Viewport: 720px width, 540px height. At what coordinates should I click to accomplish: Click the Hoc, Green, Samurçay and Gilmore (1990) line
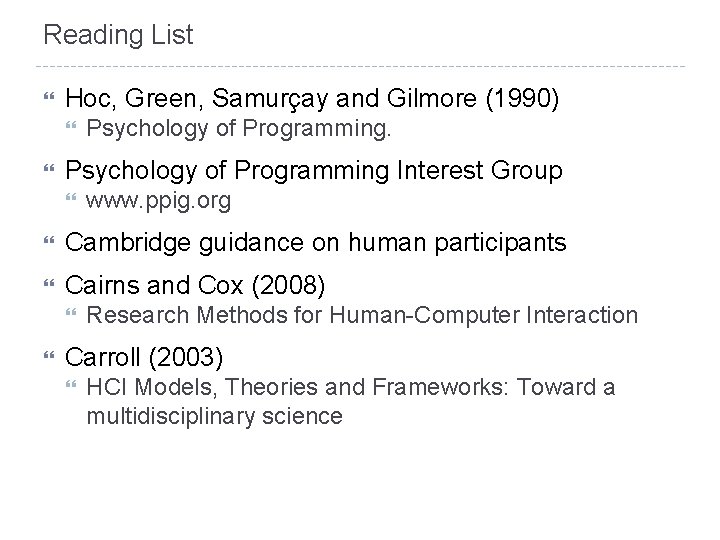click(310, 99)
